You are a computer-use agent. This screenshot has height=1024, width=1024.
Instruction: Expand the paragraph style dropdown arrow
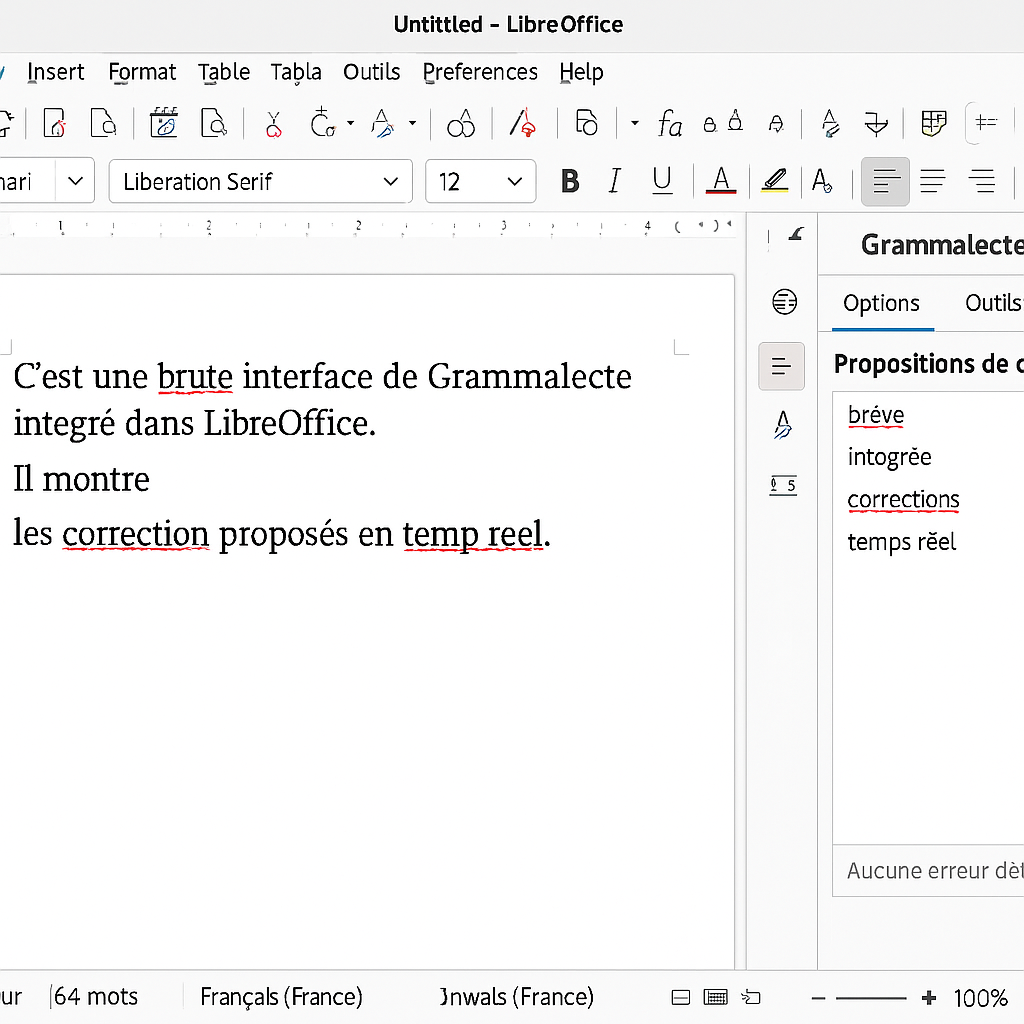pos(76,180)
